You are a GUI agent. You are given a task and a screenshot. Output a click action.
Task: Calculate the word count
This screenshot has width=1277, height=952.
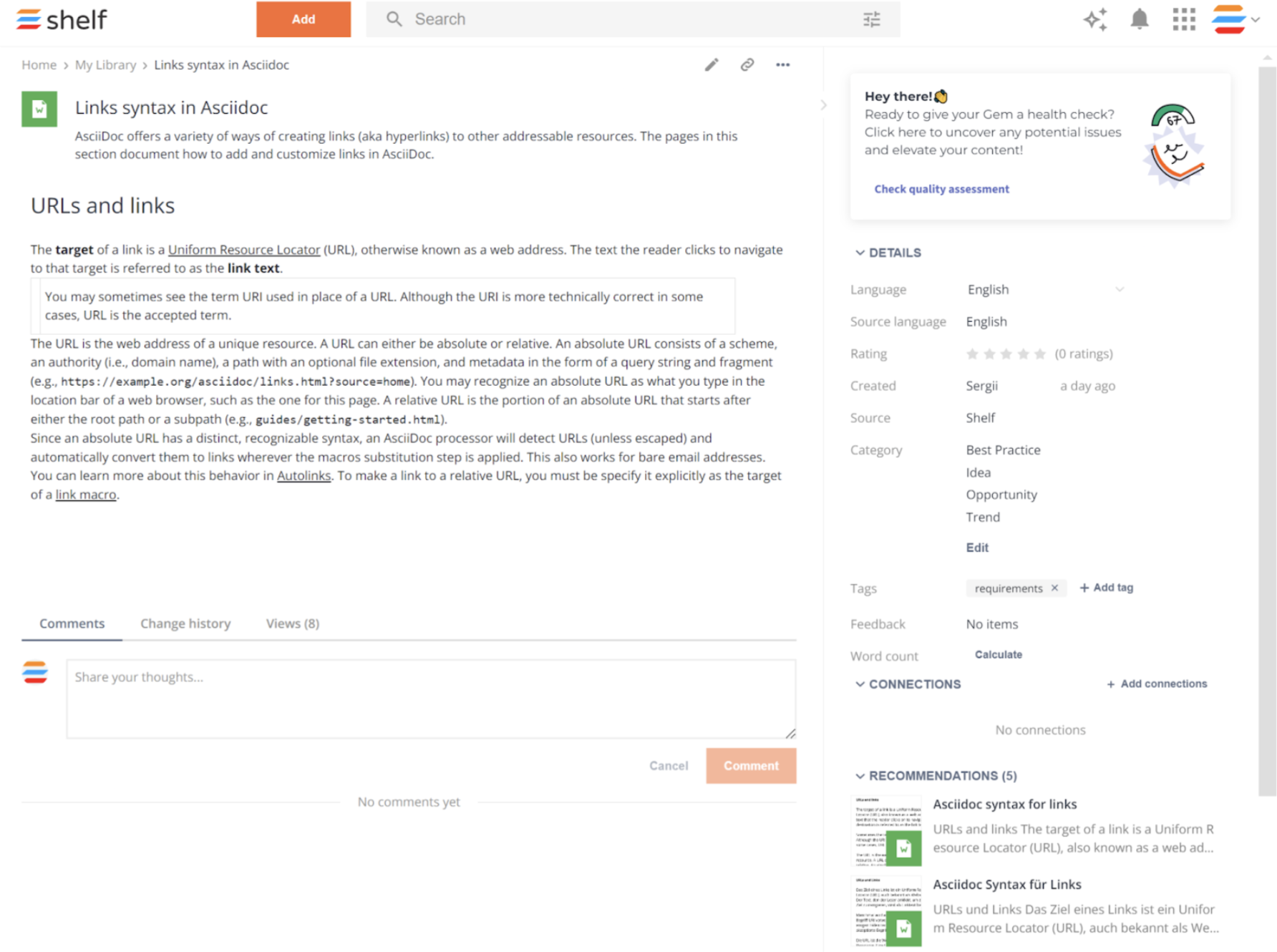(998, 654)
